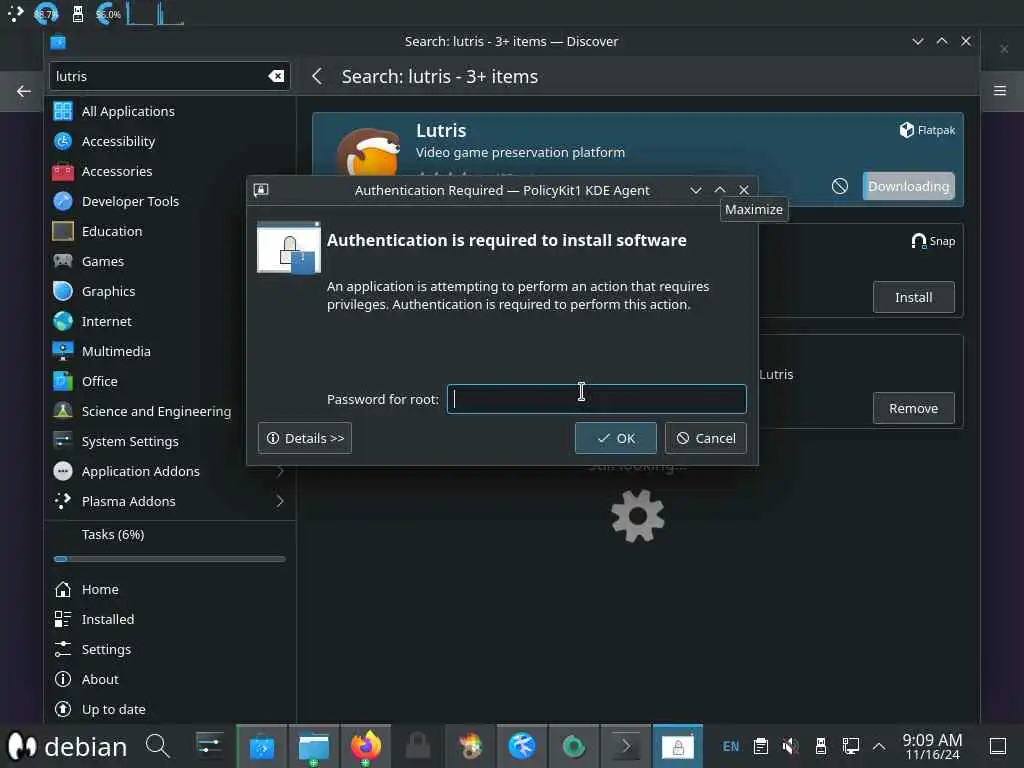The width and height of the screenshot is (1024, 768).
Task: Click the back arrow on the left panel
Action: [x=24, y=91]
